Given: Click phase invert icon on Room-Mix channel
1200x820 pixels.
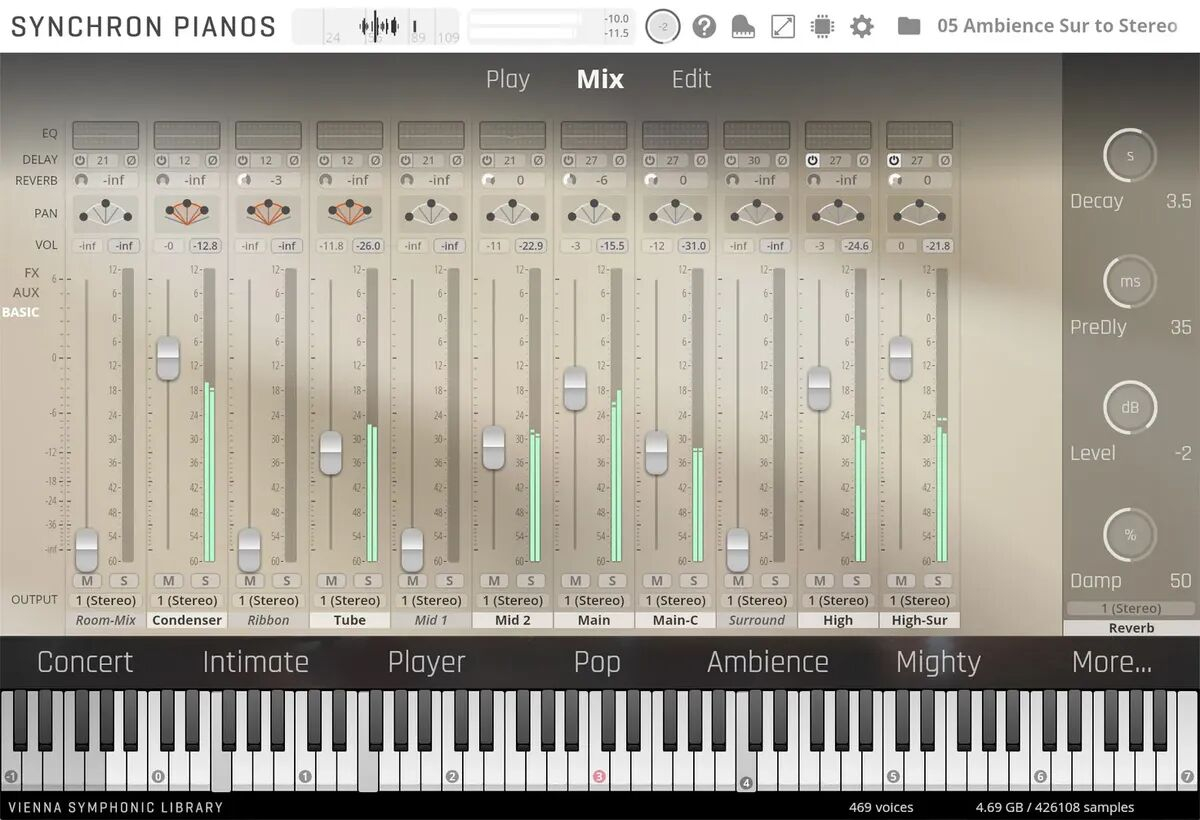Looking at the screenshot, I should pos(130,160).
